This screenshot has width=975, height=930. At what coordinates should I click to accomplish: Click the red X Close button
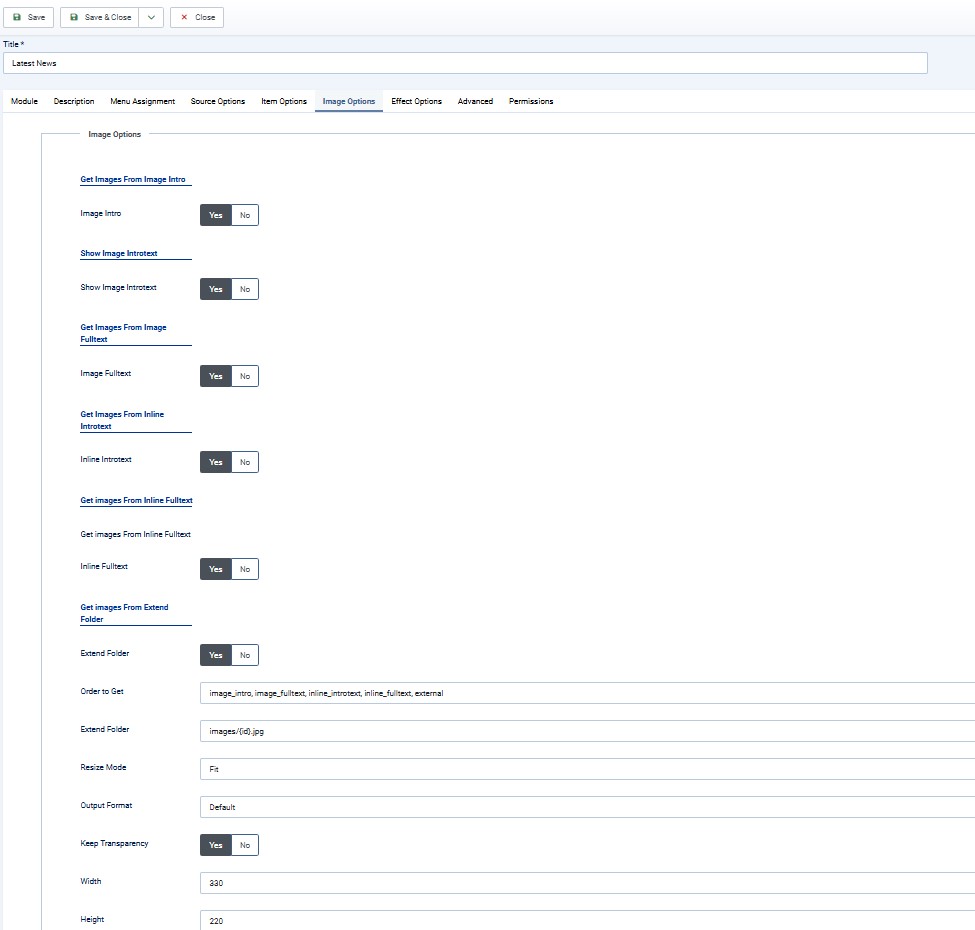(x=197, y=17)
